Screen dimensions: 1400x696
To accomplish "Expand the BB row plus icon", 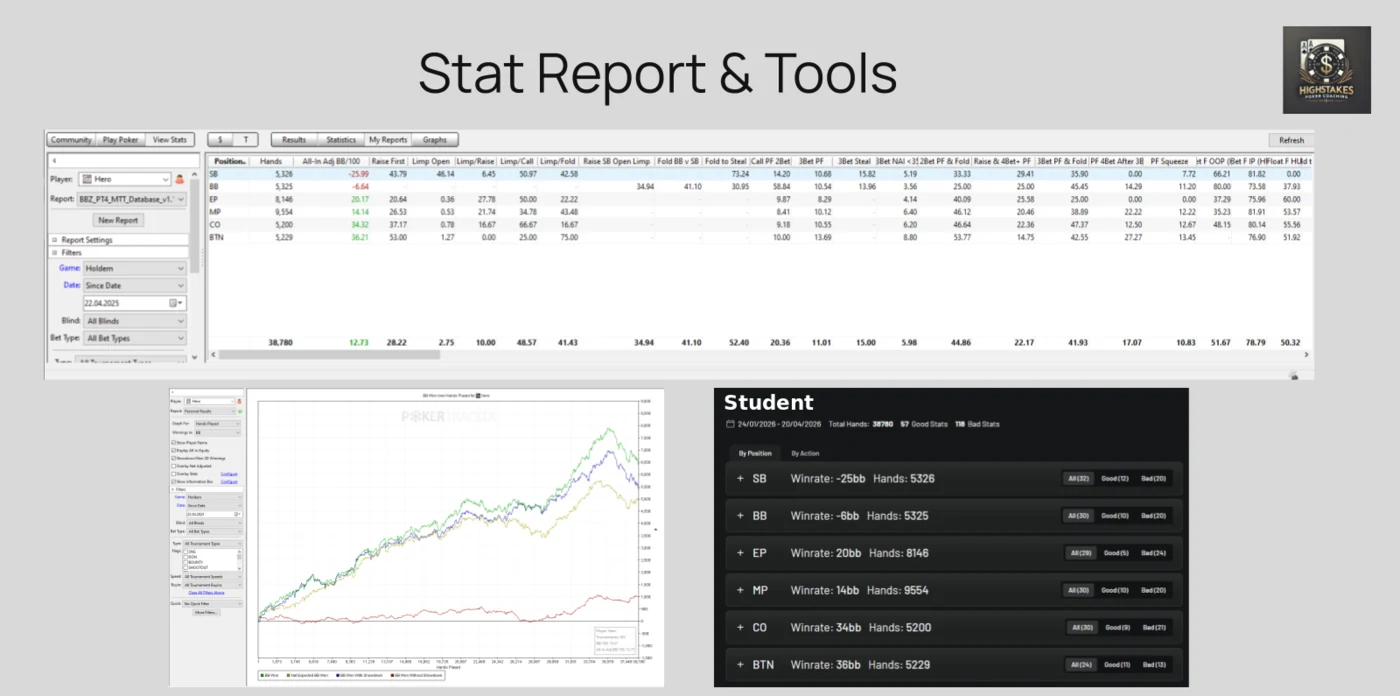I will [741, 516].
